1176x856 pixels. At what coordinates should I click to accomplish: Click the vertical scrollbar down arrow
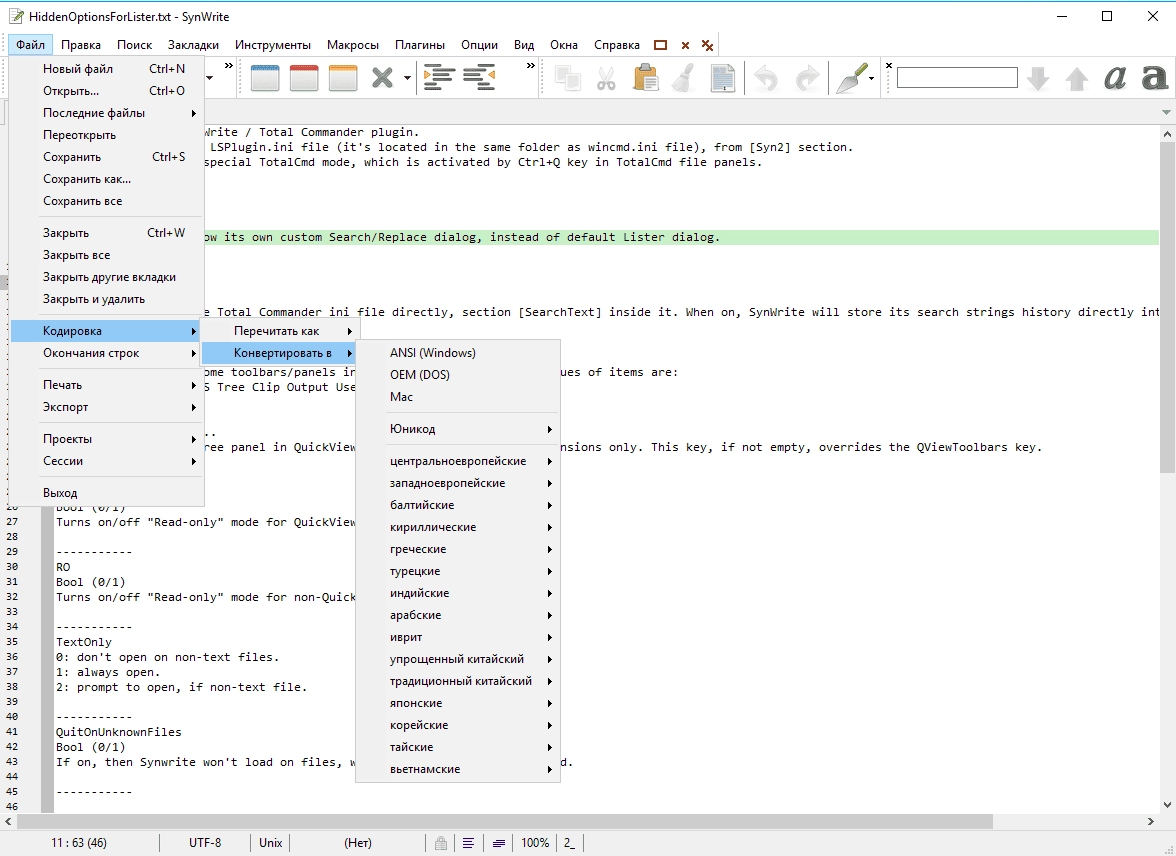1167,805
